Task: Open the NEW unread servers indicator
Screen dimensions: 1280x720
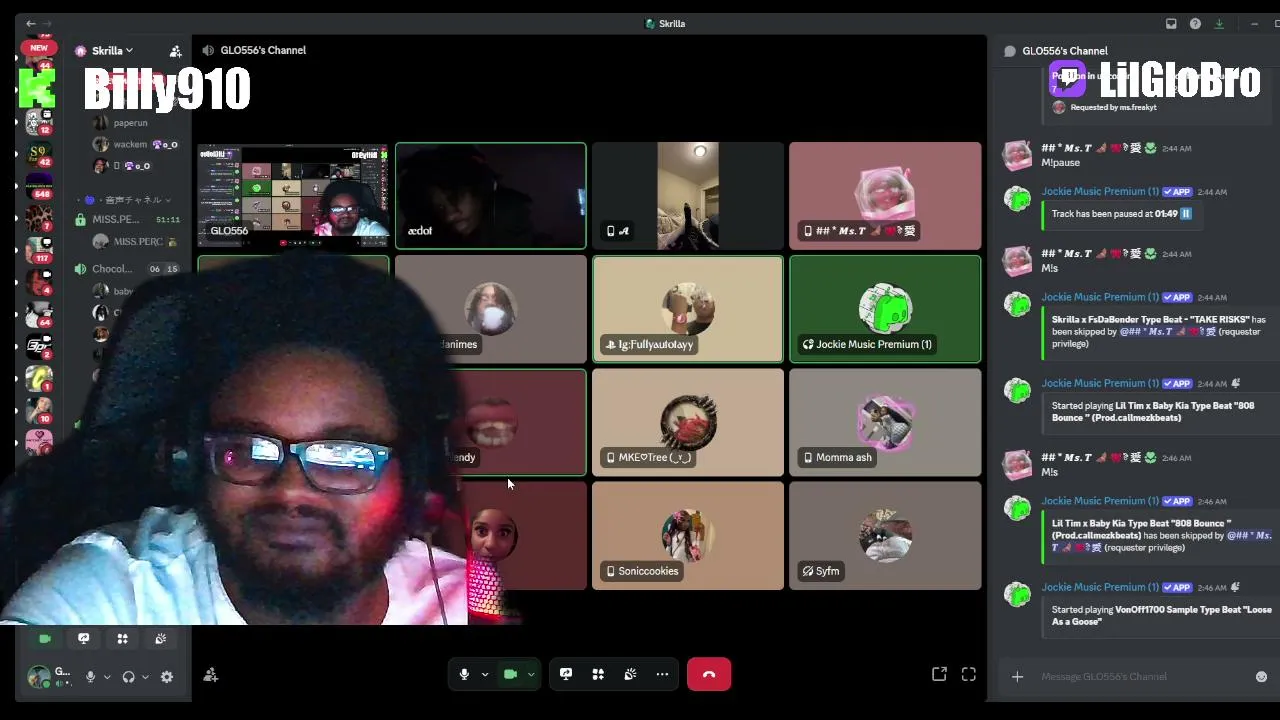Action: coord(39,47)
